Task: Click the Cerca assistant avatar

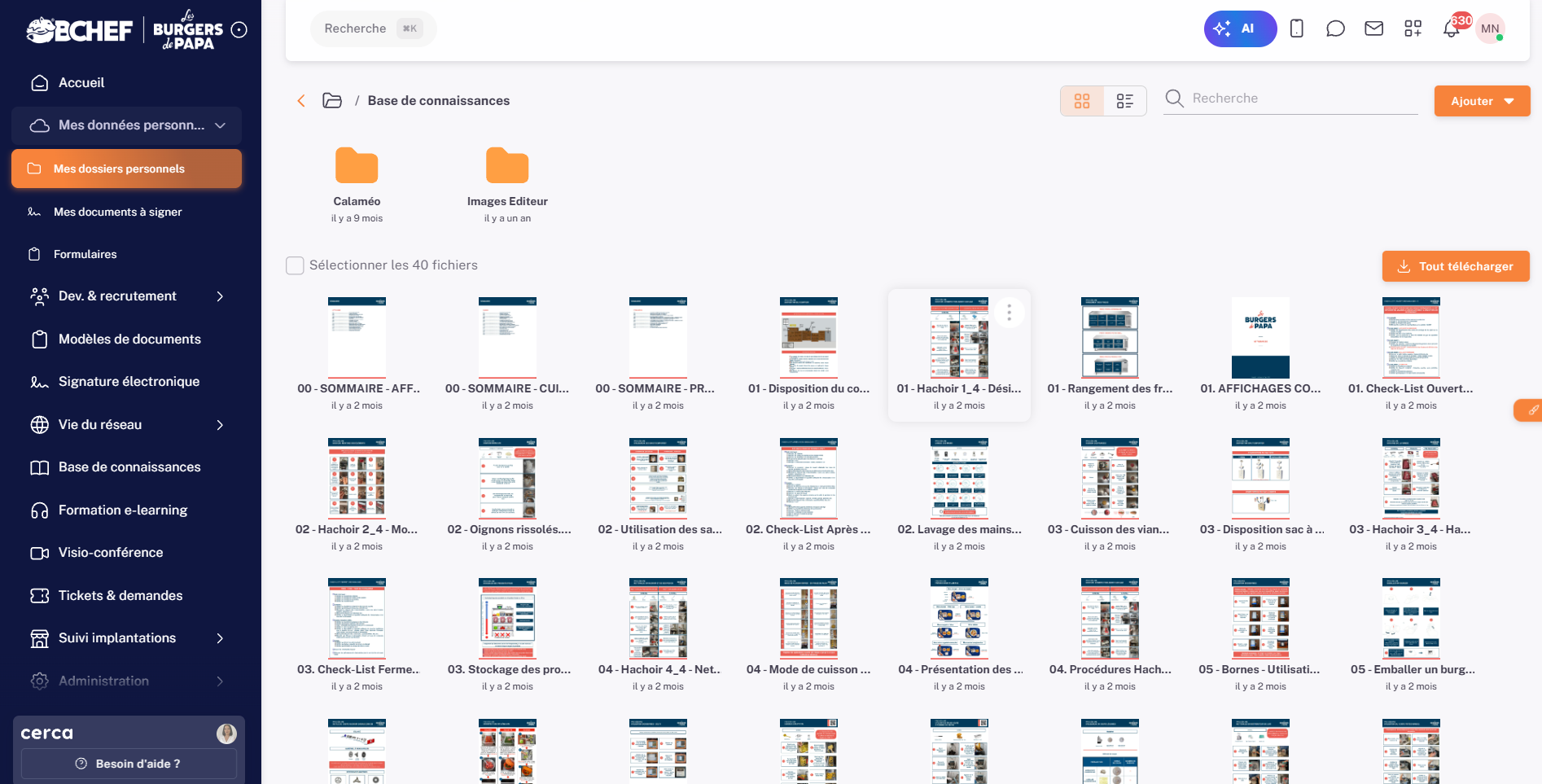Action: pos(226,734)
